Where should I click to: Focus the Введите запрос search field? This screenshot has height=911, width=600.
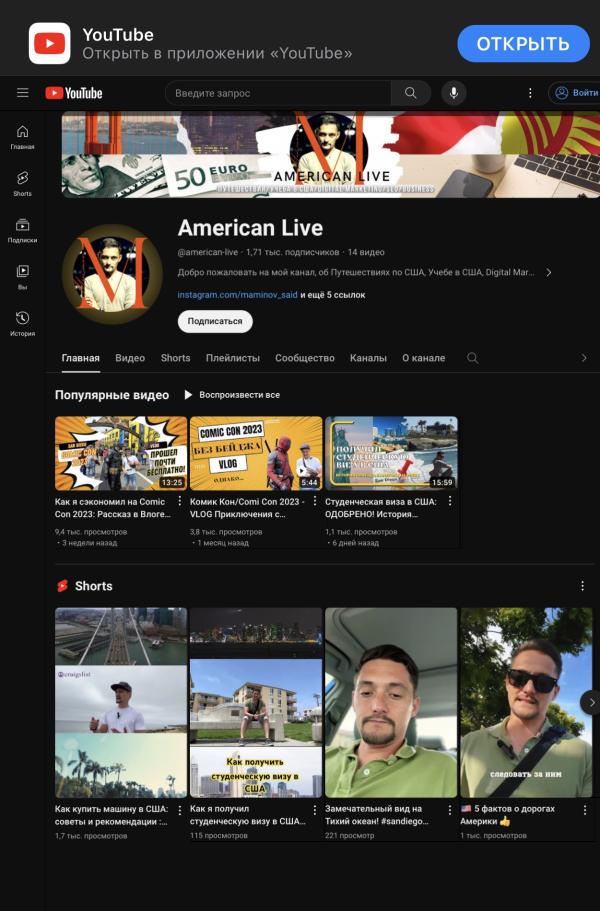pos(278,93)
